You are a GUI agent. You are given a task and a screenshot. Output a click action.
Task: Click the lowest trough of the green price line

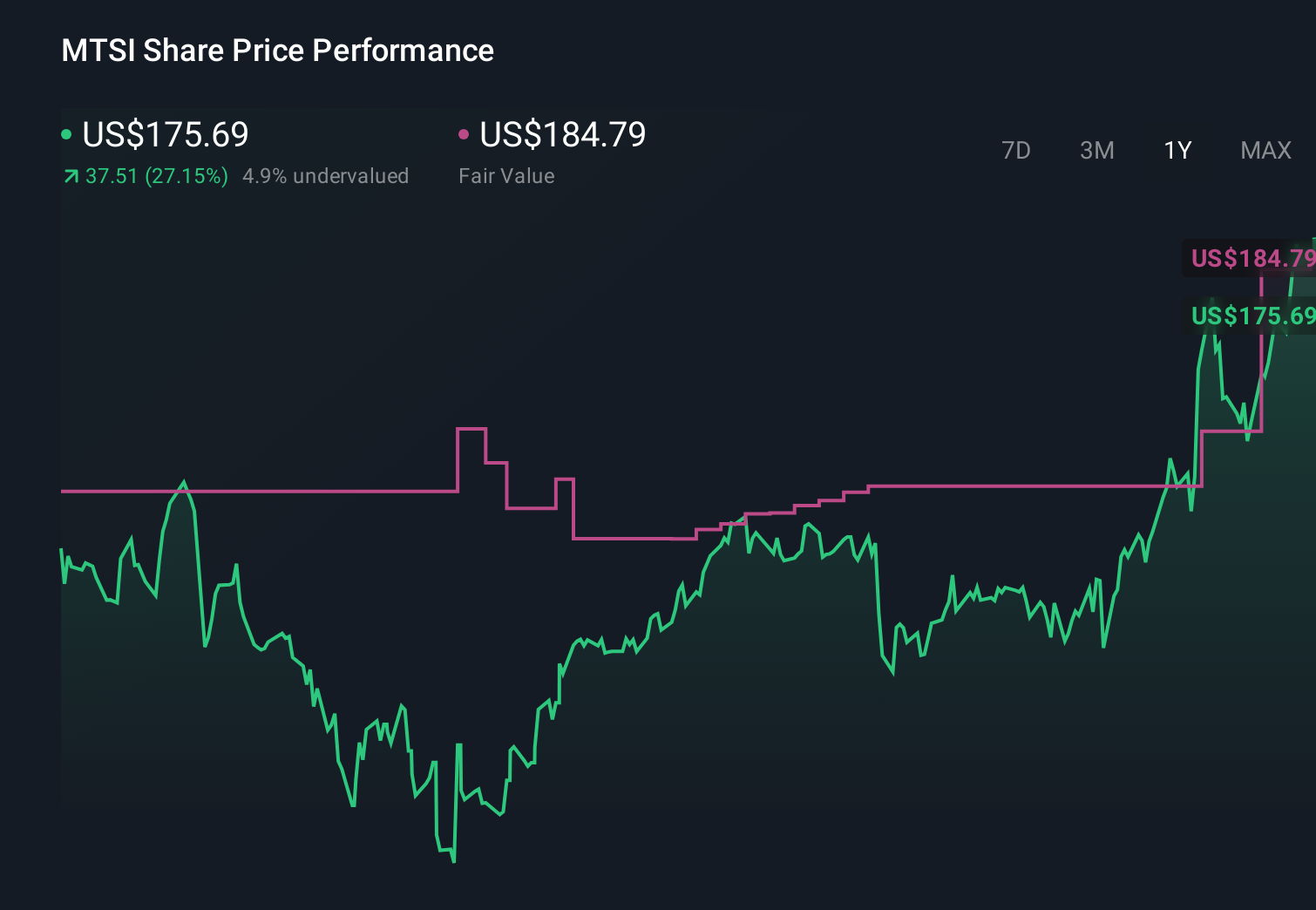click(454, 860)
